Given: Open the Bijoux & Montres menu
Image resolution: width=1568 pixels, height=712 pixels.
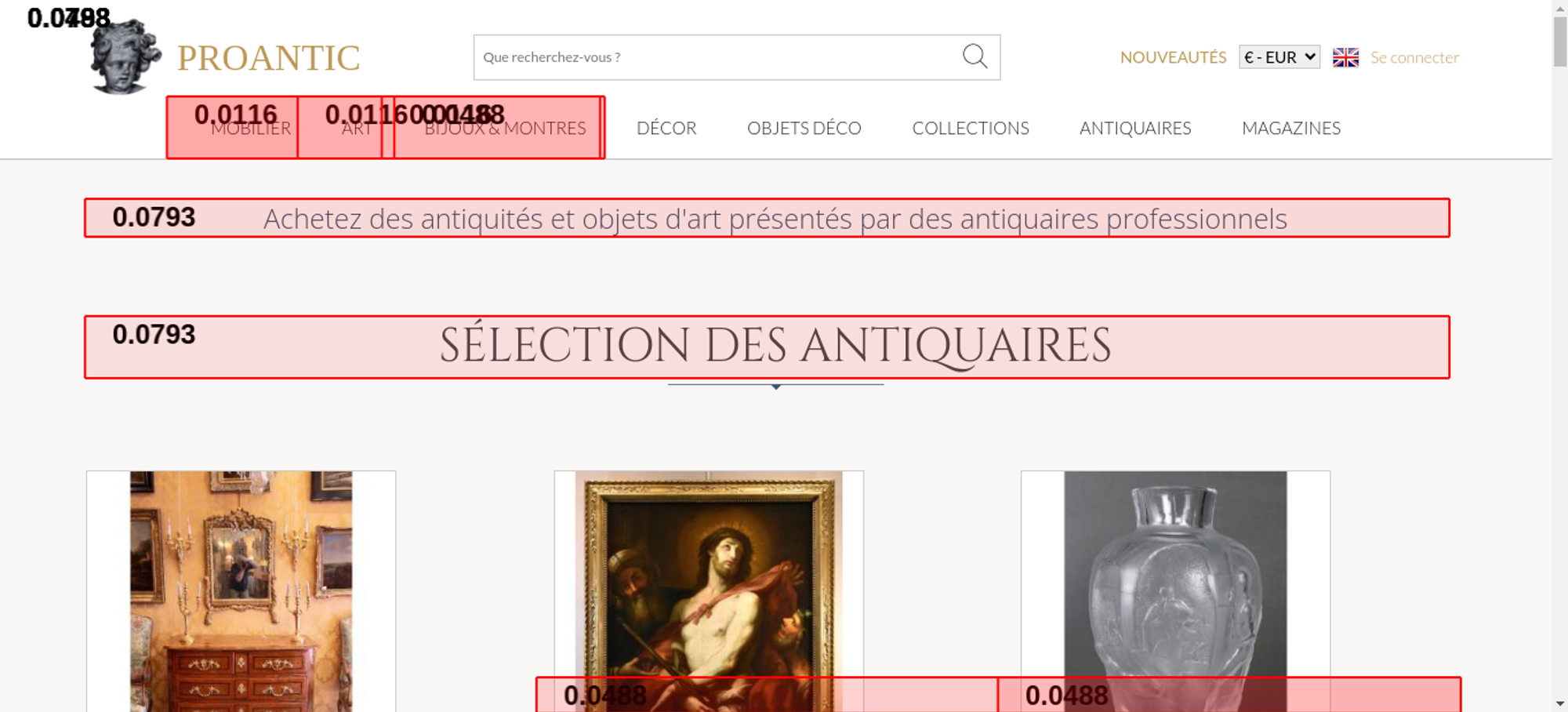Looking at the screenshot, I should pyautogui.click(x=505, y=128).
